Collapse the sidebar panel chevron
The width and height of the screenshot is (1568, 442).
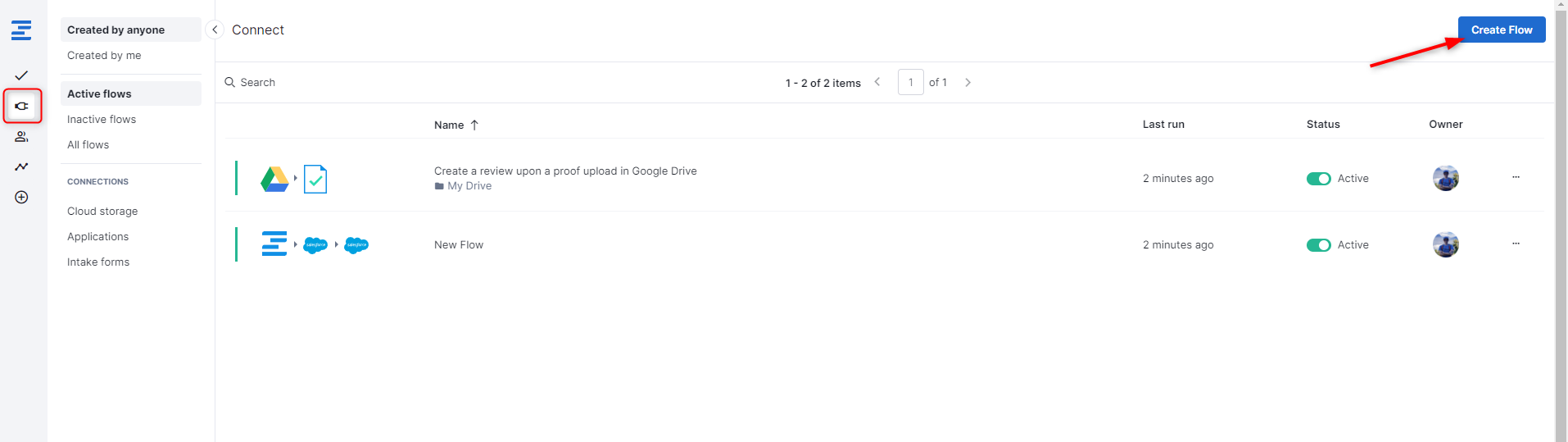[x=215, y=30]
